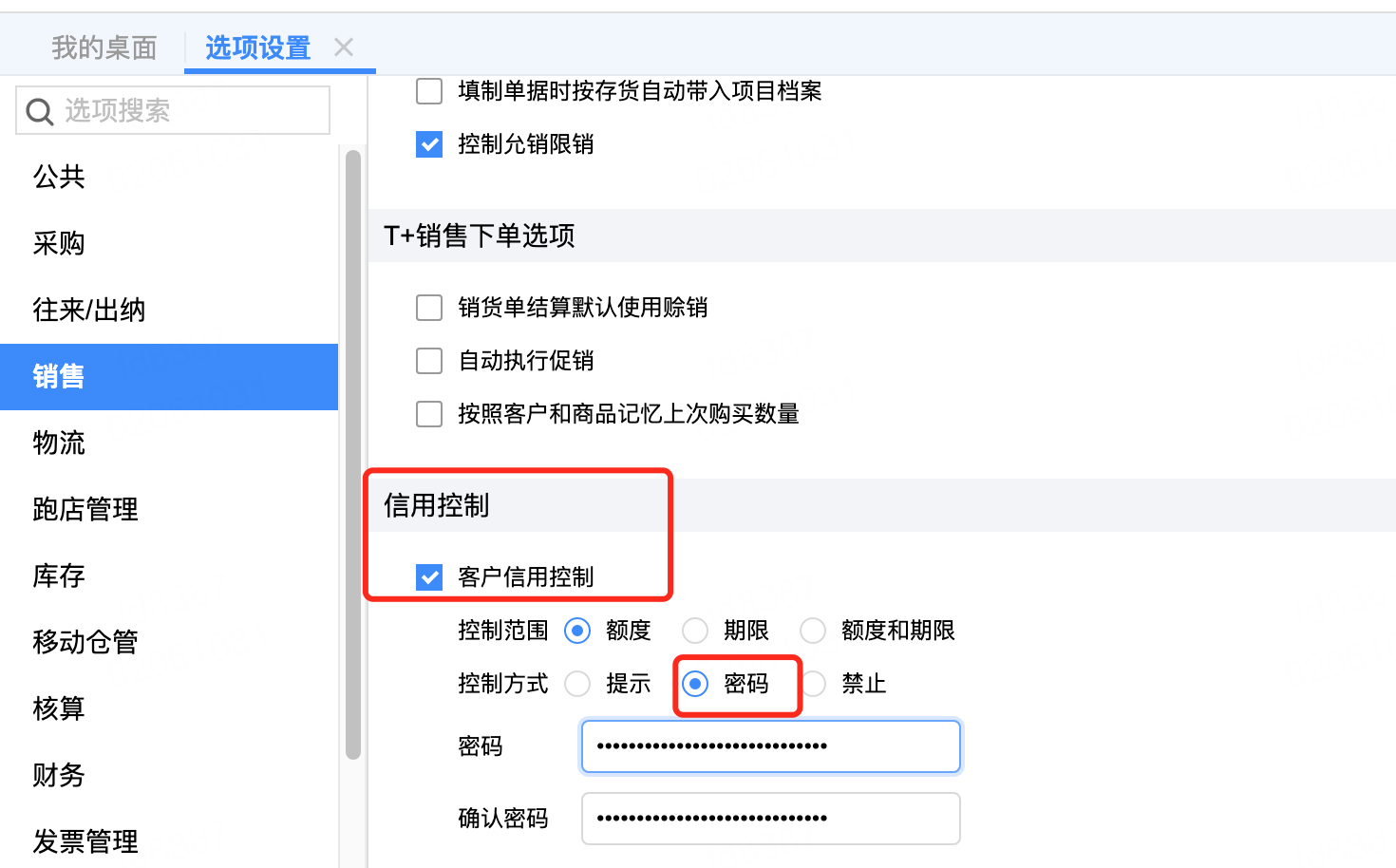The image size is (1396, 868).
Task: Select the 选项设置 tab
Action: (x=258, y=47)
